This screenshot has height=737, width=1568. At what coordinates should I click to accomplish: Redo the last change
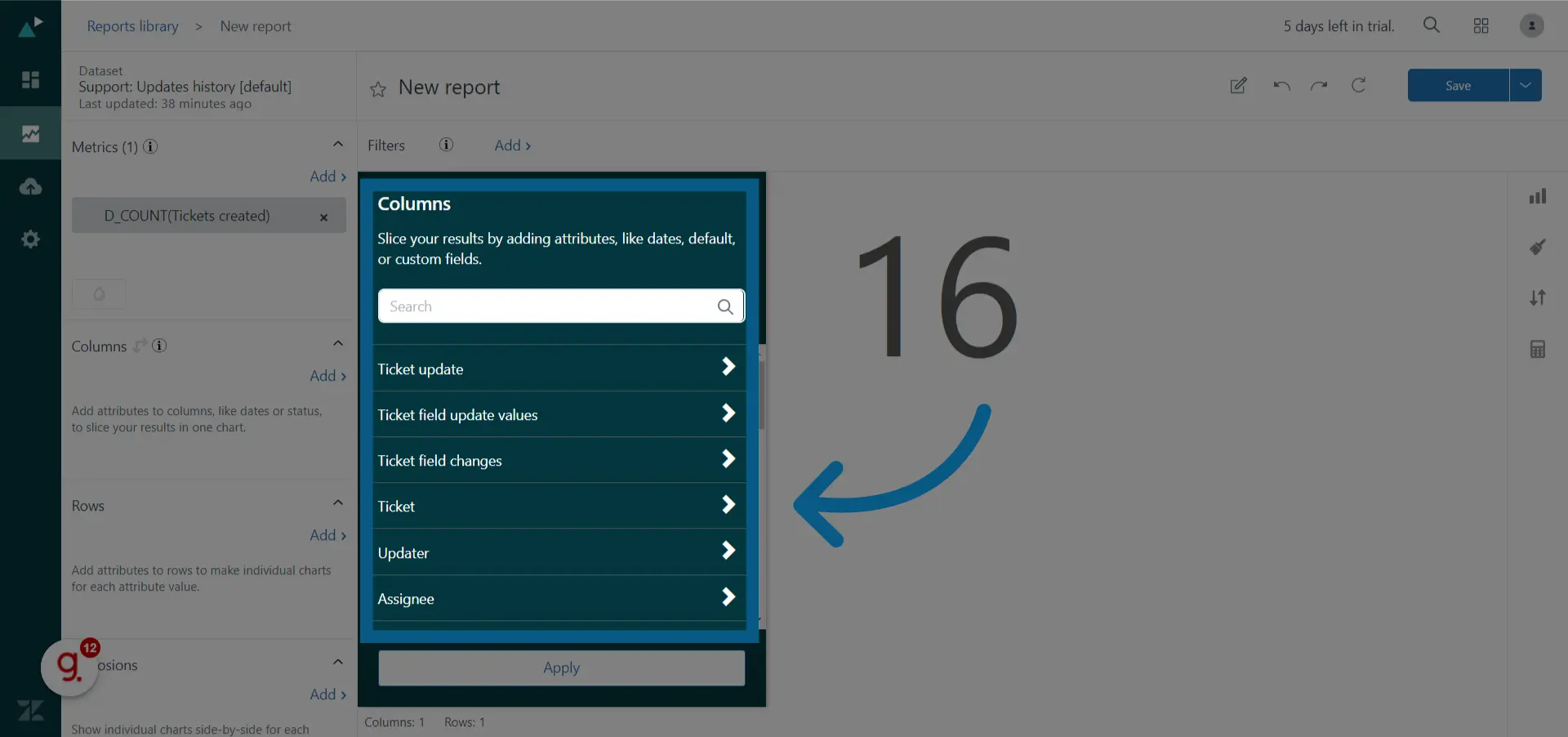pyautogui.click(x=1319, y=86)
